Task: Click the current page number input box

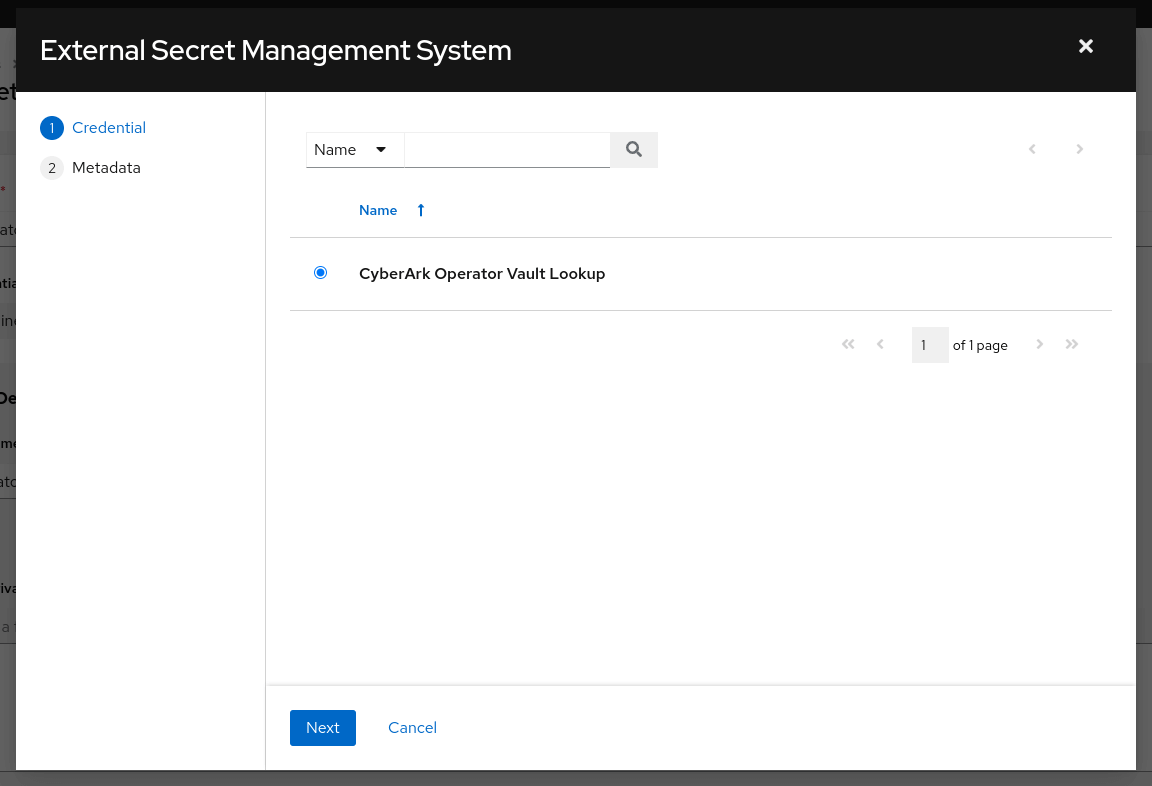Action: click(x=929, y=345)
